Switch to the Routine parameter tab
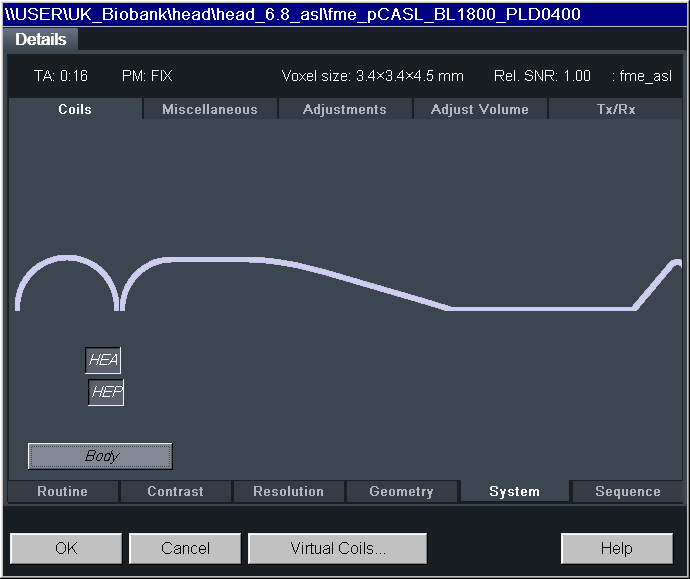 63,492
